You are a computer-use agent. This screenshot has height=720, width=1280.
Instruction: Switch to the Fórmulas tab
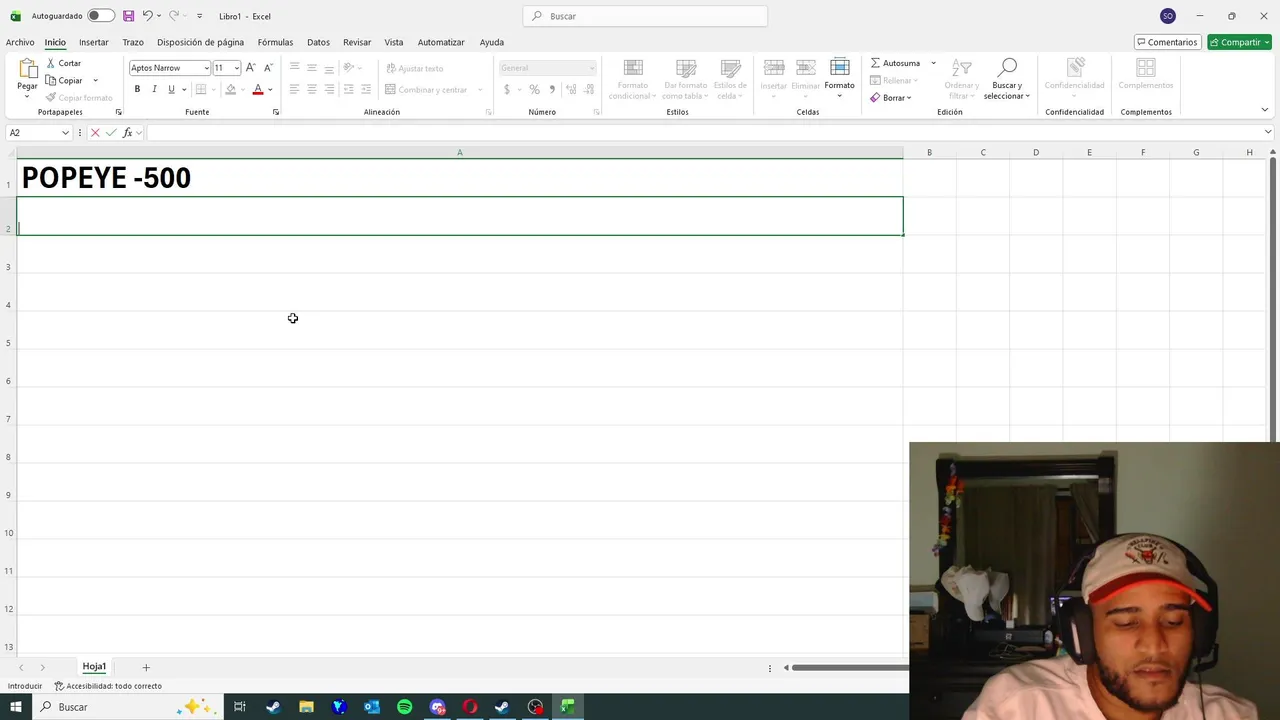point(275,42)
